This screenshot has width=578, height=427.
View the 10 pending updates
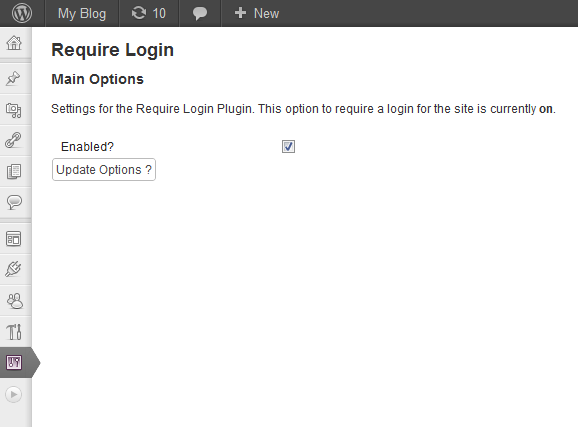[x=149, y=14]
